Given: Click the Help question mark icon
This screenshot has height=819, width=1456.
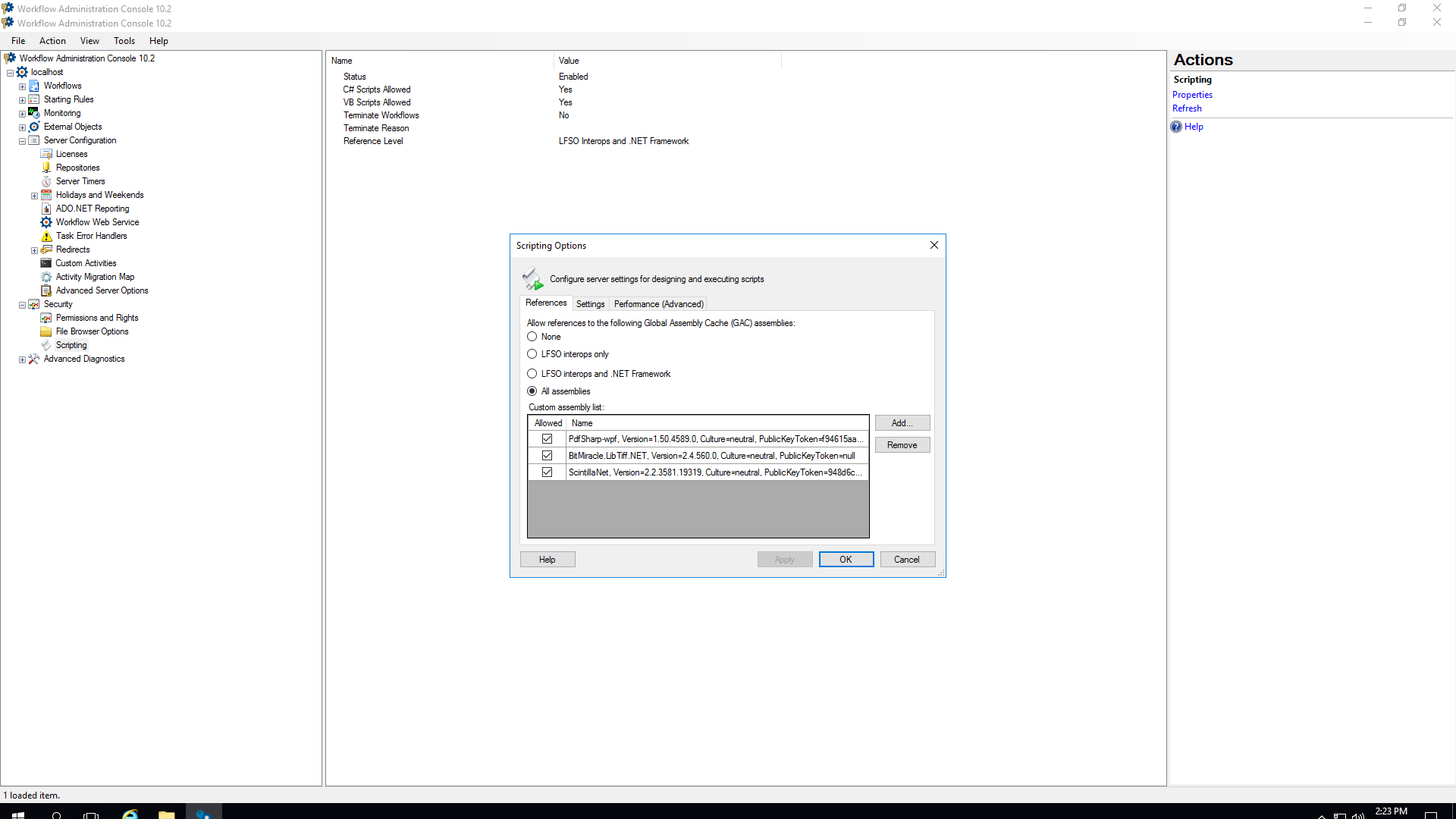Looking at the screenshot, I should 1176,127.
